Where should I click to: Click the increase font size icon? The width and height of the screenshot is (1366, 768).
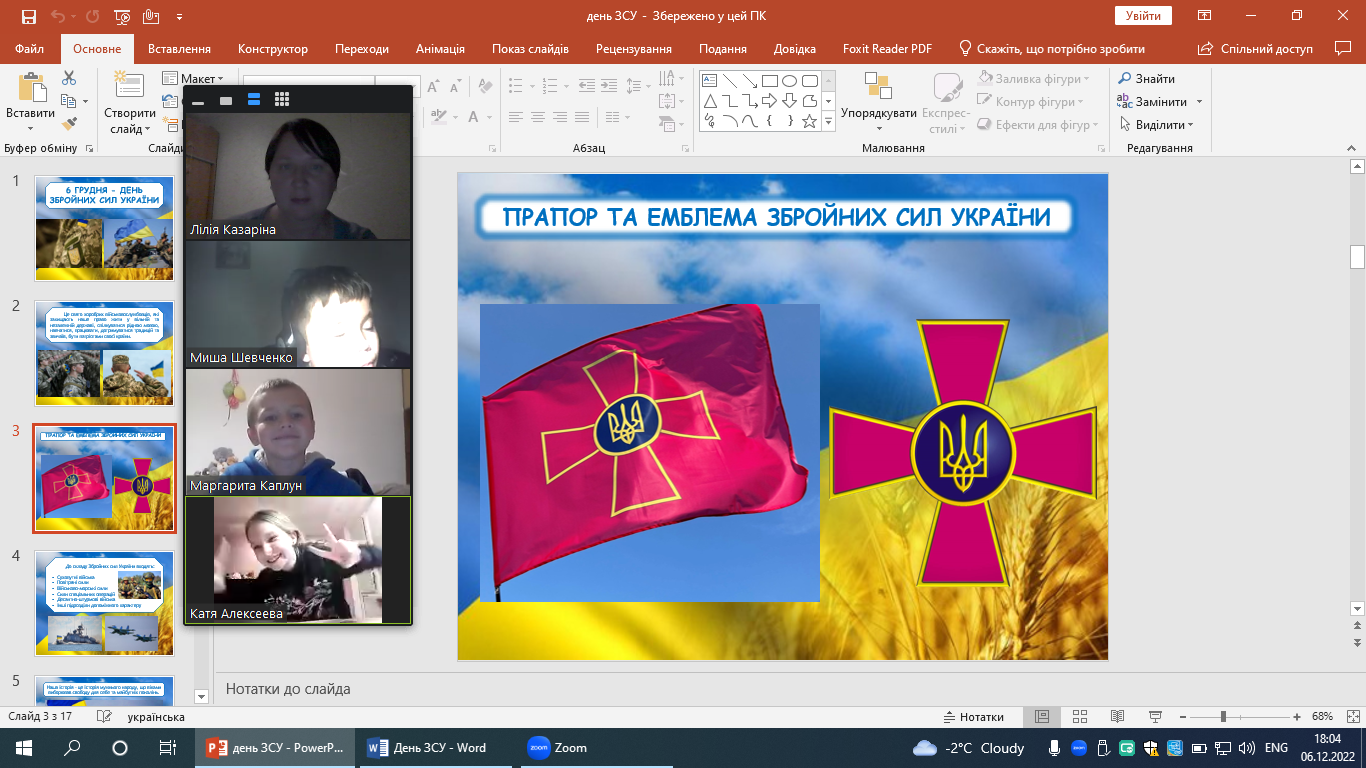(433, 87)
